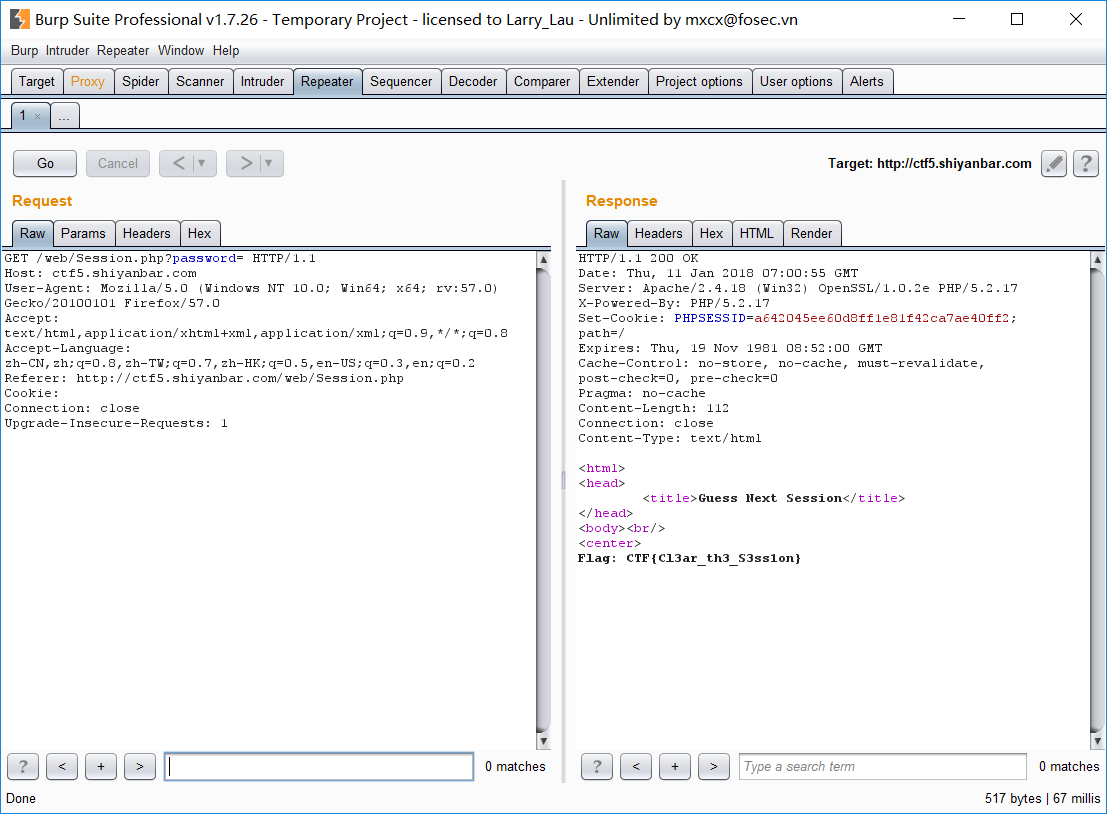Switch to the Sequencer tab
Viewport: 1107px width, 814px height.
pos(401,82)
